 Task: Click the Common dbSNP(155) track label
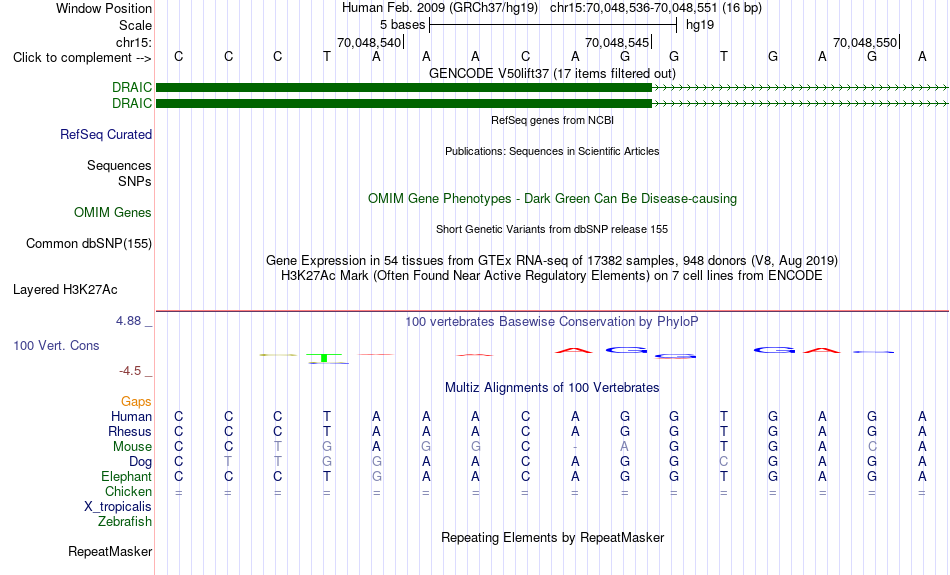tap(88, 244)
